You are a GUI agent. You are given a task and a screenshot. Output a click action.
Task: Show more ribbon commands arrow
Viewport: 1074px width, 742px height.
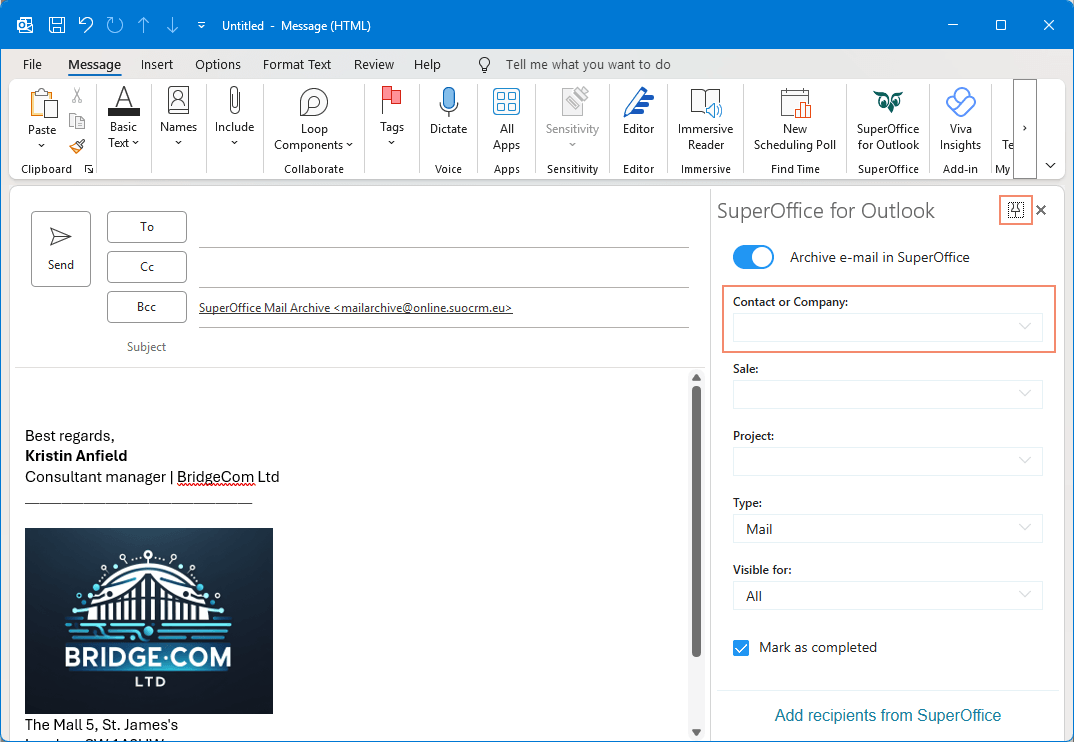[1025, 128]
